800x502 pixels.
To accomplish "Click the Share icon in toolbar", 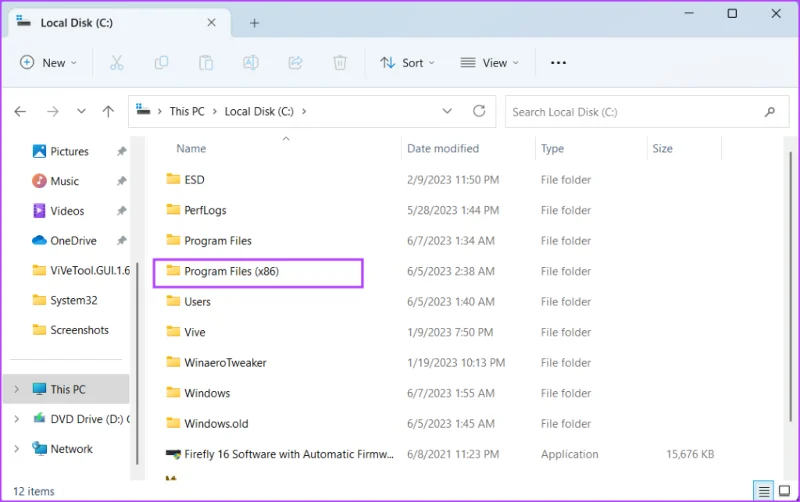I will coord(295,63).
